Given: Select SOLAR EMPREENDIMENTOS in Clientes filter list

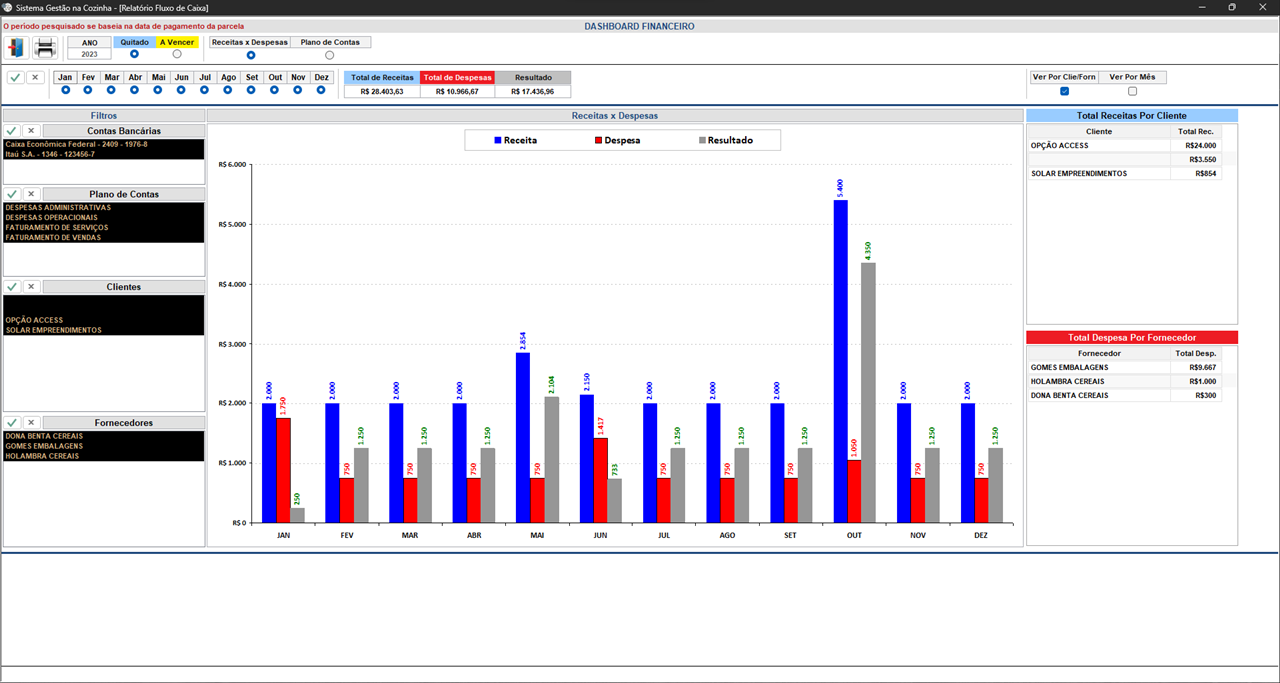Looking at the screenshot, I should (x=104, y=330).
